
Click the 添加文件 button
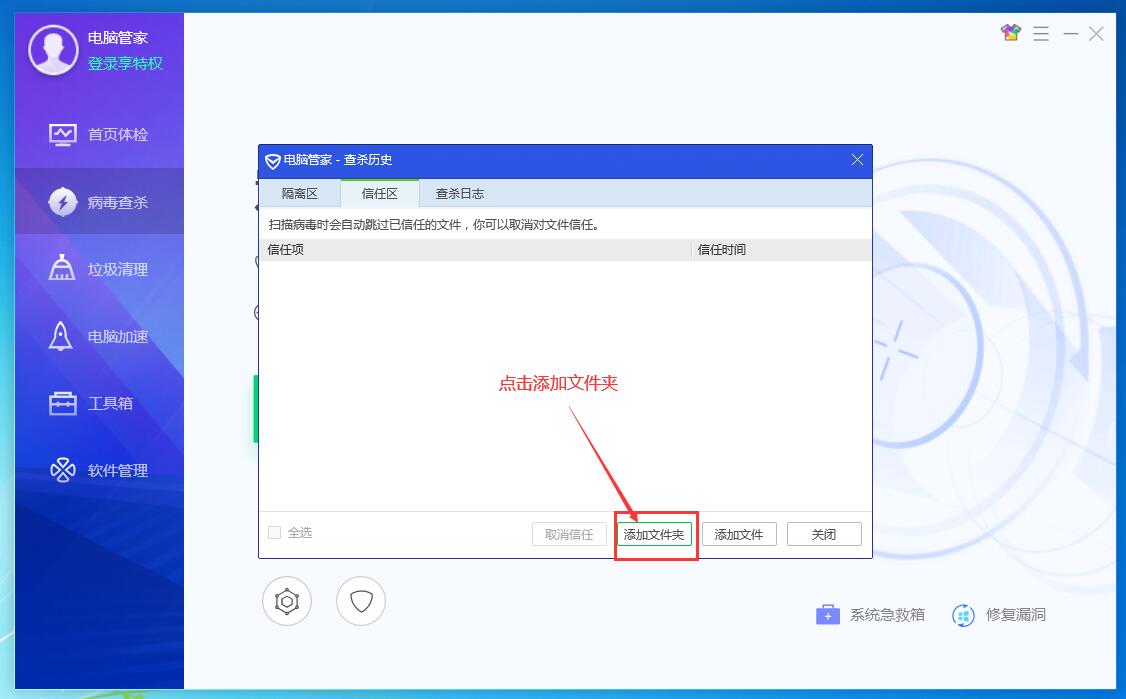pyautogui.click(x=739, y=534)
